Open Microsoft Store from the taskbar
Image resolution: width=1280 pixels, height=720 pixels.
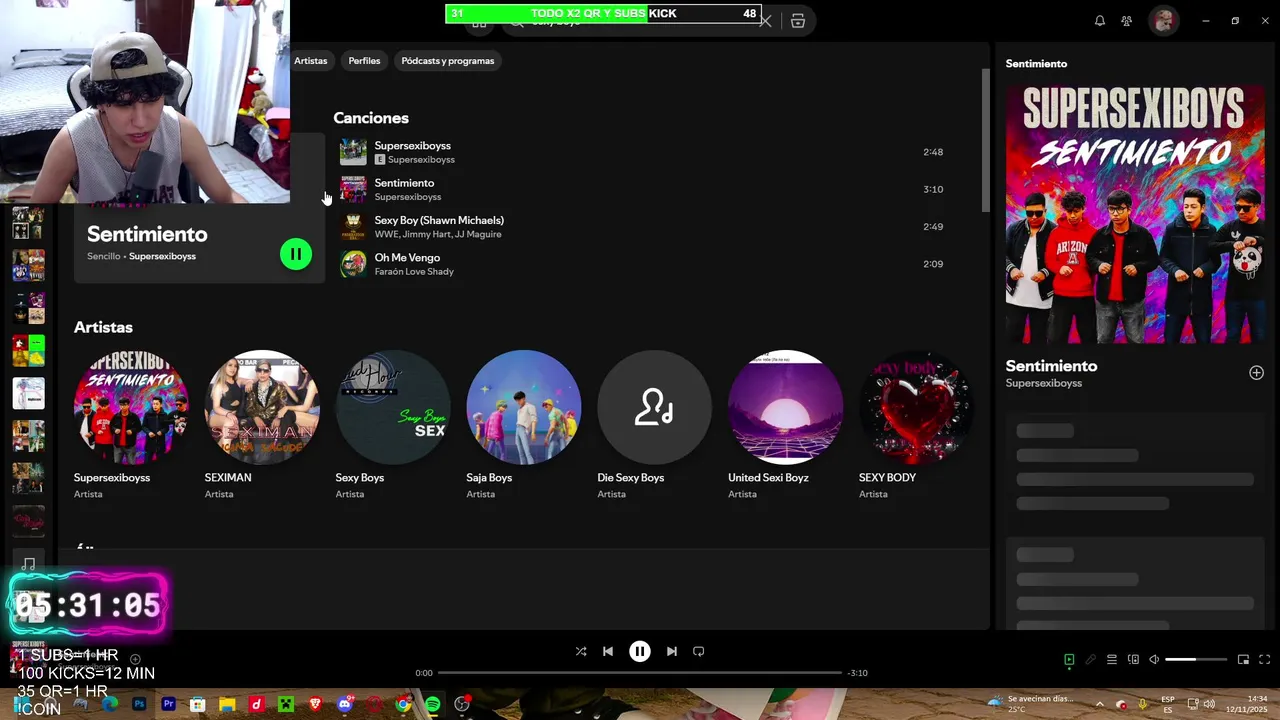pos(198,704)
